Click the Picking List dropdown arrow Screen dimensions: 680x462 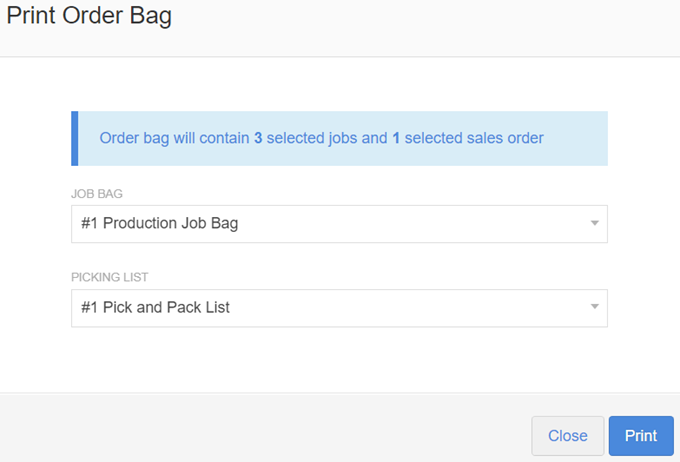click(593, 307)
